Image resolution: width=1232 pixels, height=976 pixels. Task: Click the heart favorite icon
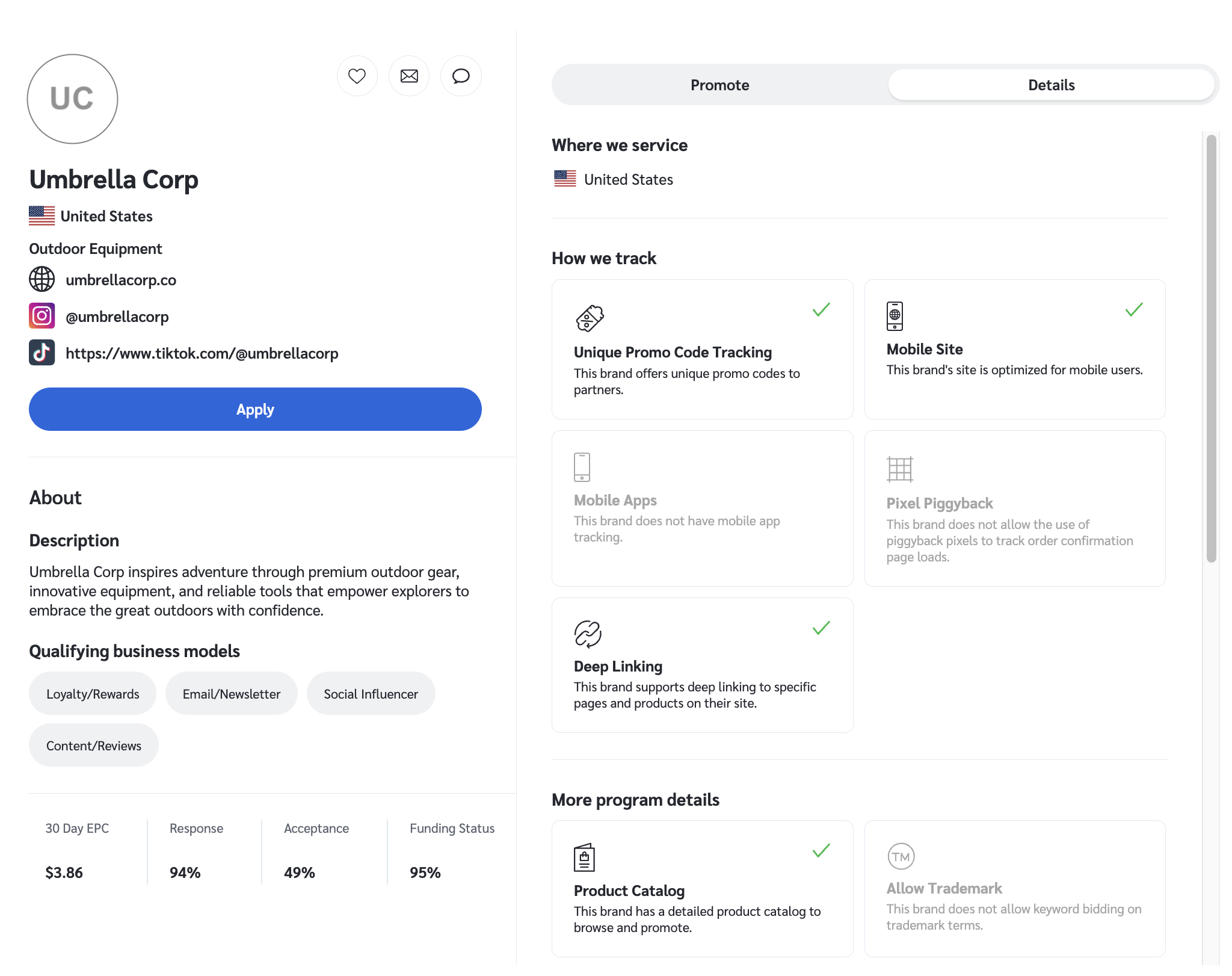pos(357,76)
